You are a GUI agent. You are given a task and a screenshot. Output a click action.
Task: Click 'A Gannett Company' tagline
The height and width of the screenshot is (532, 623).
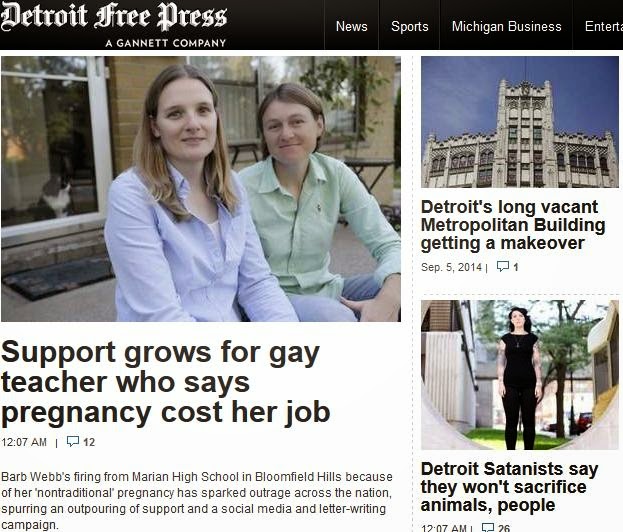tap(166, 43)
